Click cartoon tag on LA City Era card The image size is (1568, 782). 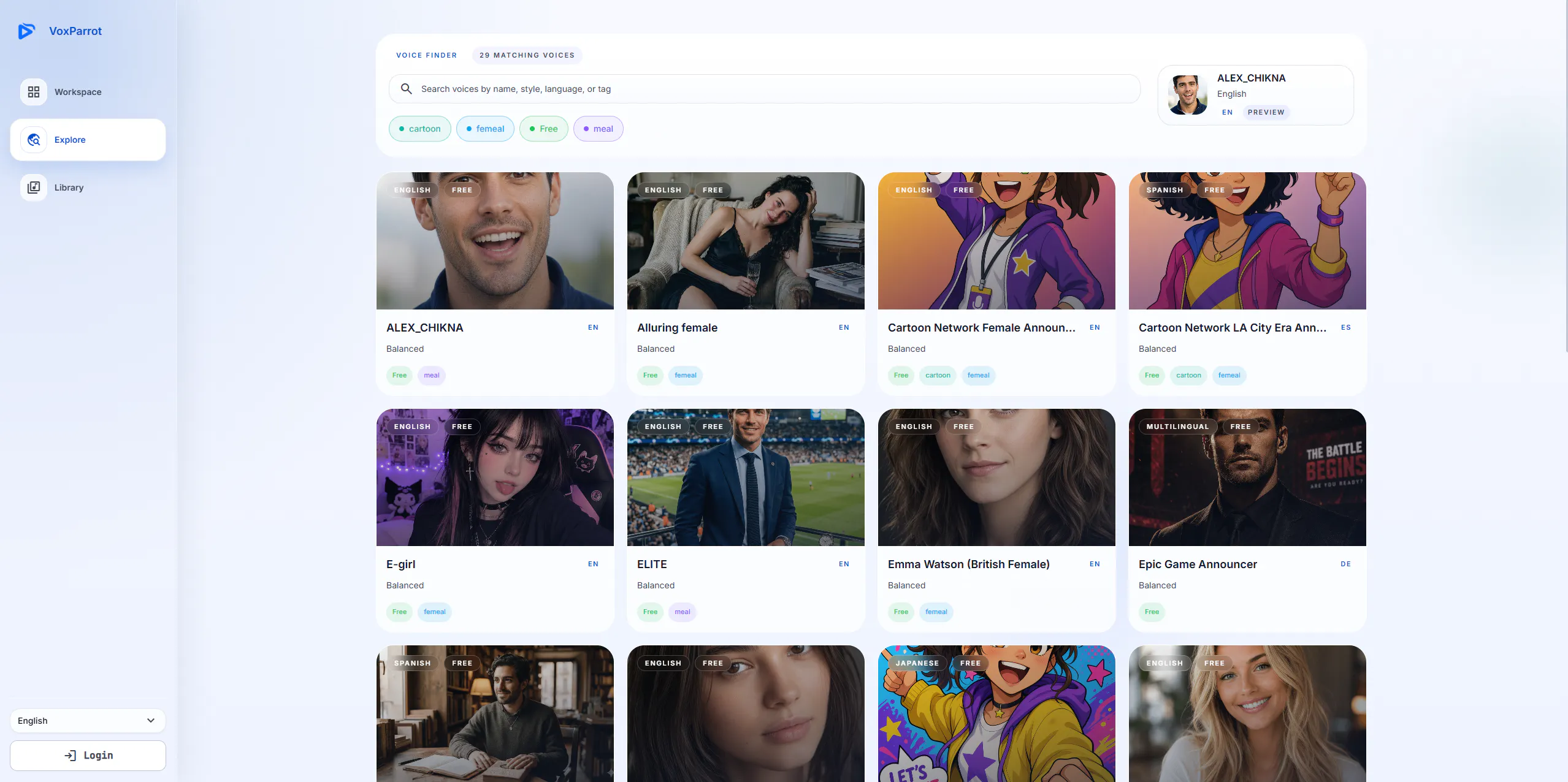[x=1188, y=375]
